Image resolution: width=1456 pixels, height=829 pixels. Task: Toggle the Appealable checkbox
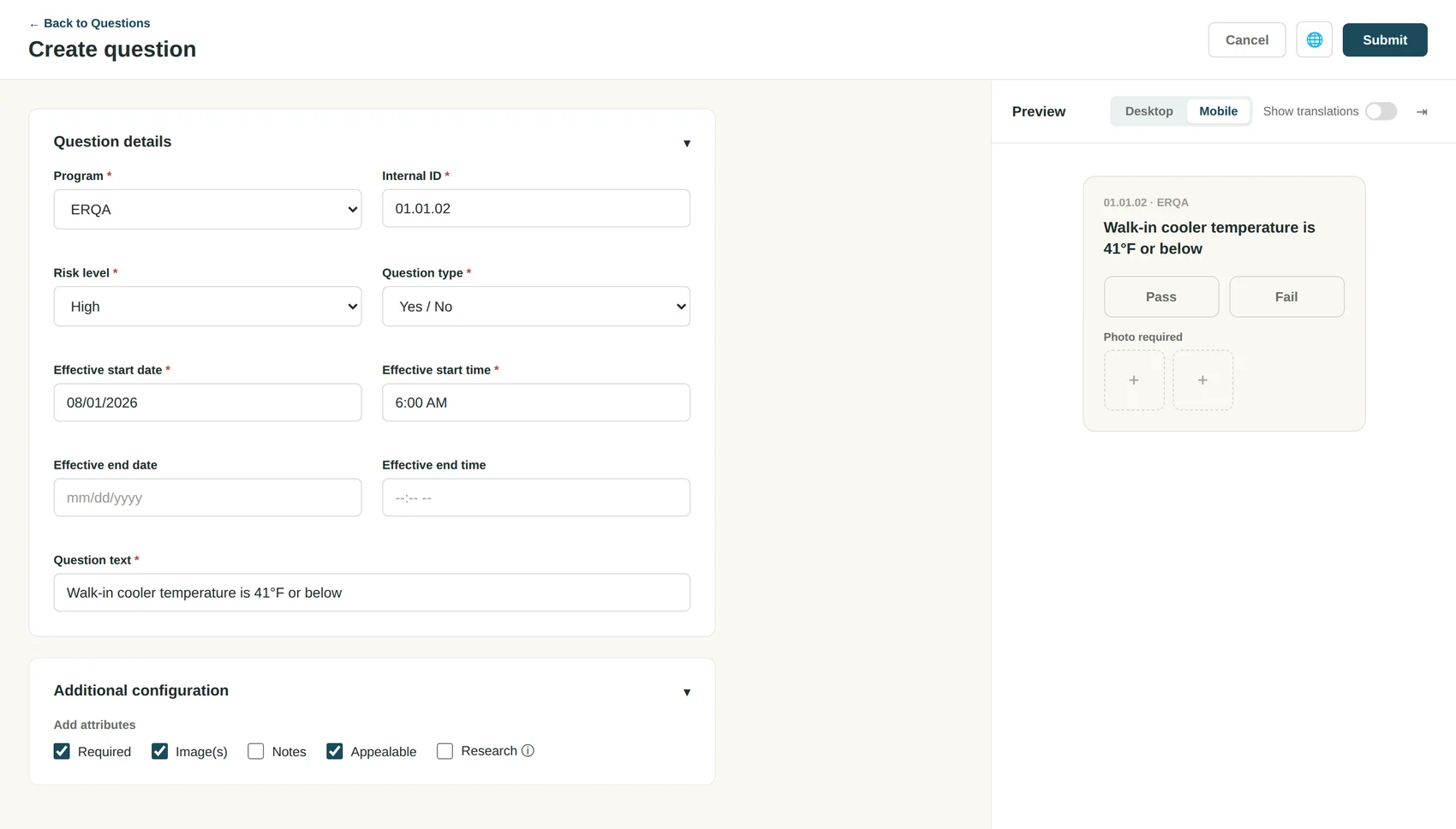[x=334, y=751]
